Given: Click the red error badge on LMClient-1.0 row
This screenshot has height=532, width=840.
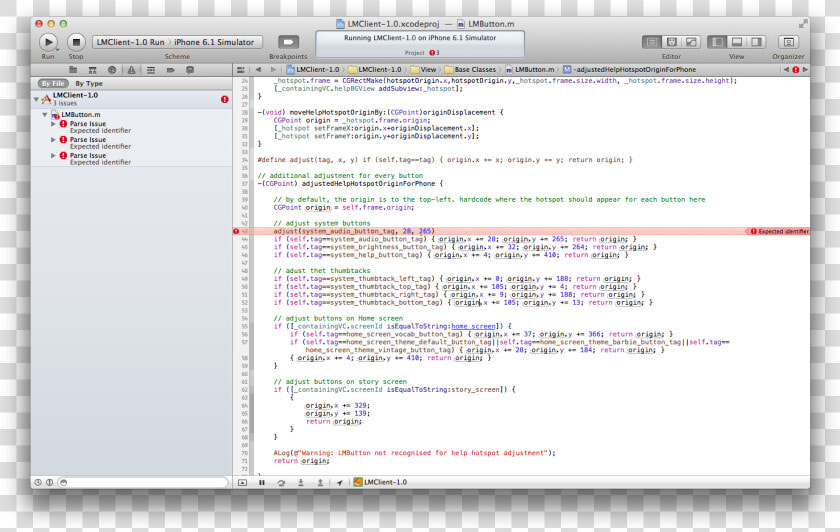Looking at the screenshot, I should [224, 99].
